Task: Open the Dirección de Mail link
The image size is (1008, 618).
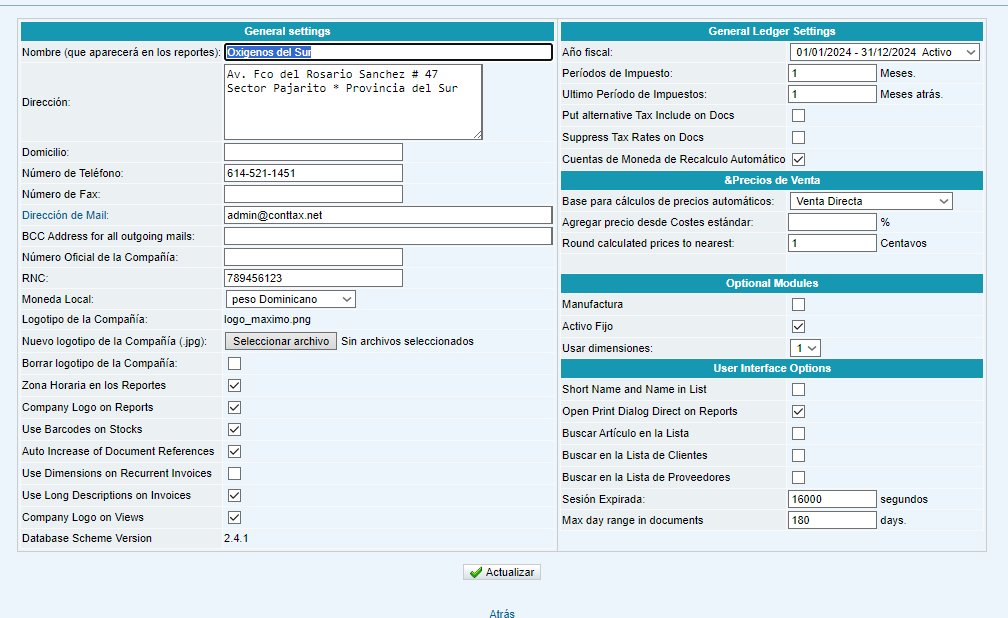Action: tap(65, 215)
